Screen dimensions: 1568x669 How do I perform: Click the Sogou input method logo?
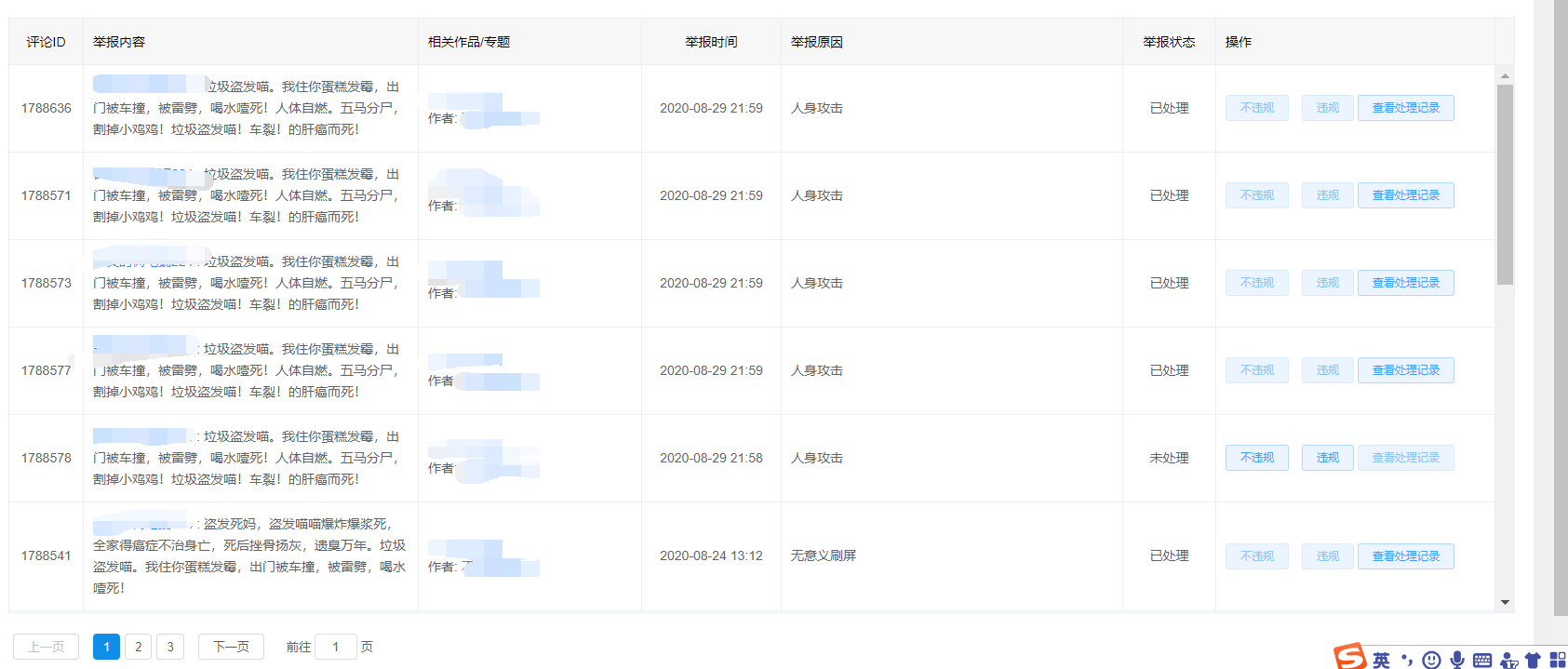(1349, 657)
